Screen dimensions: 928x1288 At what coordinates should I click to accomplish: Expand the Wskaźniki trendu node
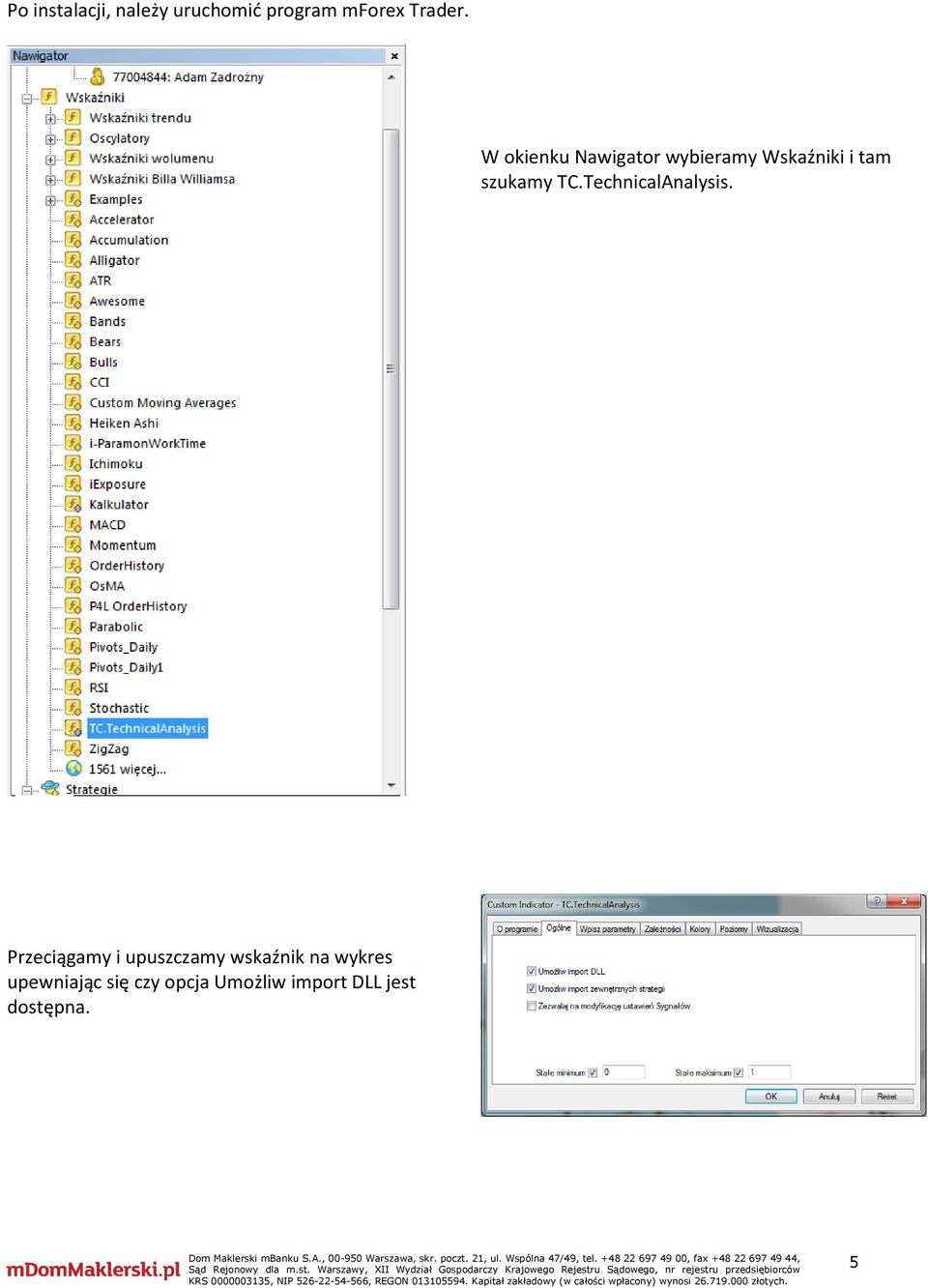point(50,119)
